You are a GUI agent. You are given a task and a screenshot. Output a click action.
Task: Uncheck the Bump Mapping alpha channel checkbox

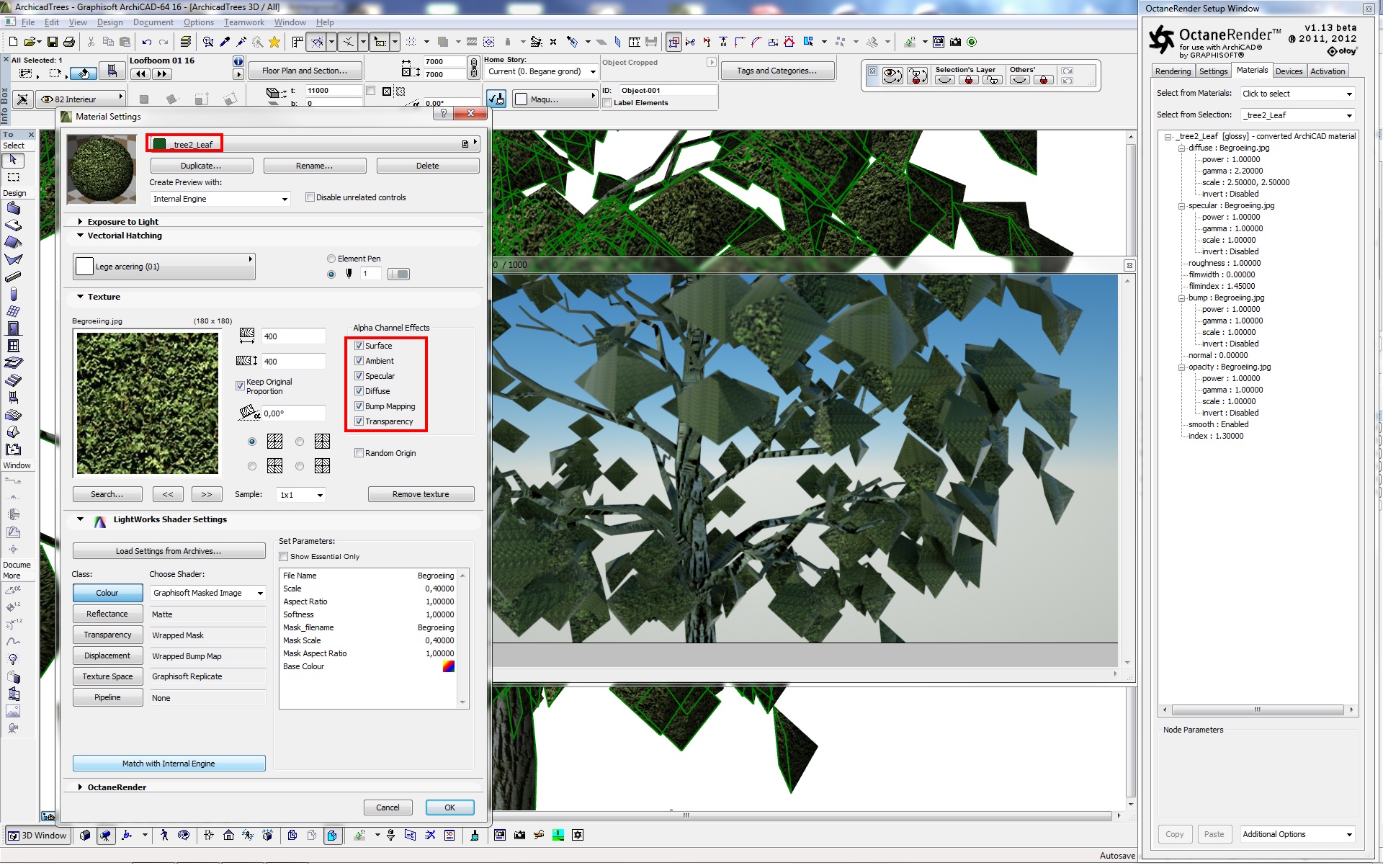point(359,406)
